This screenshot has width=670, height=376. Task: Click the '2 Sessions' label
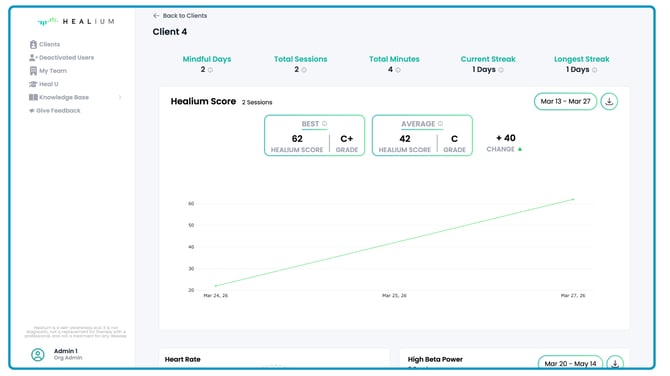(257, 102)
